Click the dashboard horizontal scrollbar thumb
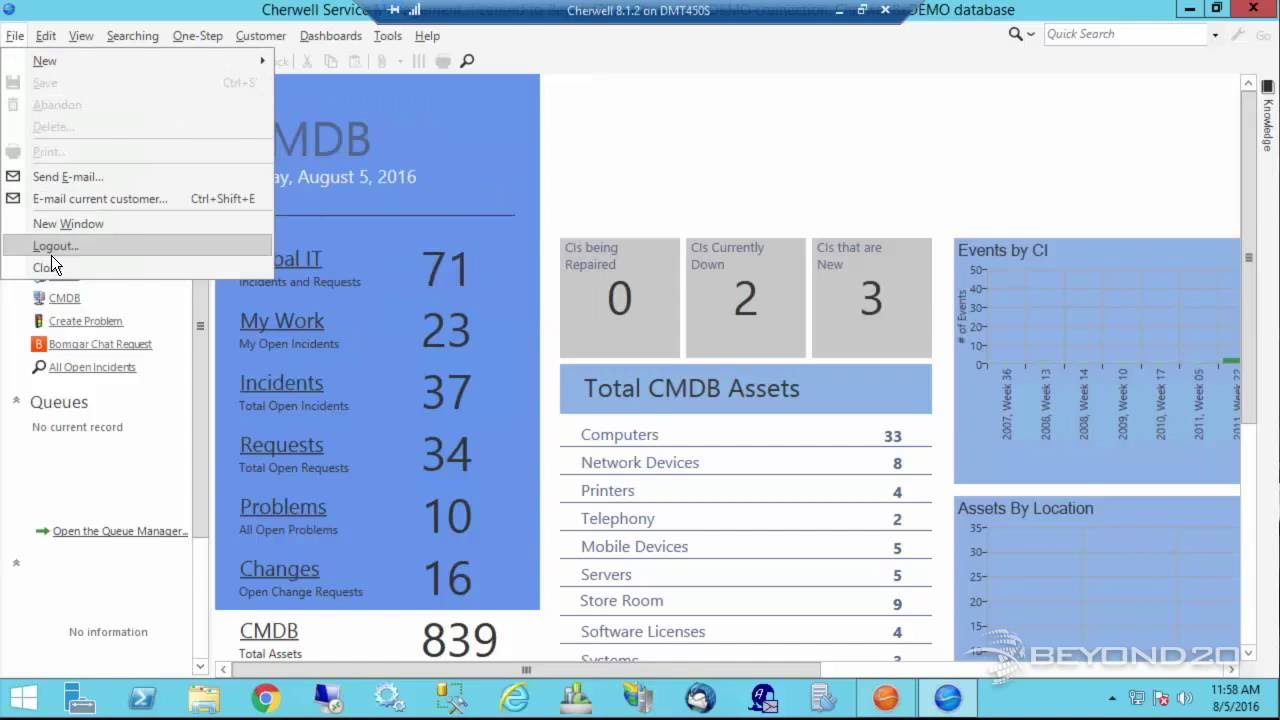Image resolution: width=1280 pixels, height=720 pixels. [x=526, y=669]
